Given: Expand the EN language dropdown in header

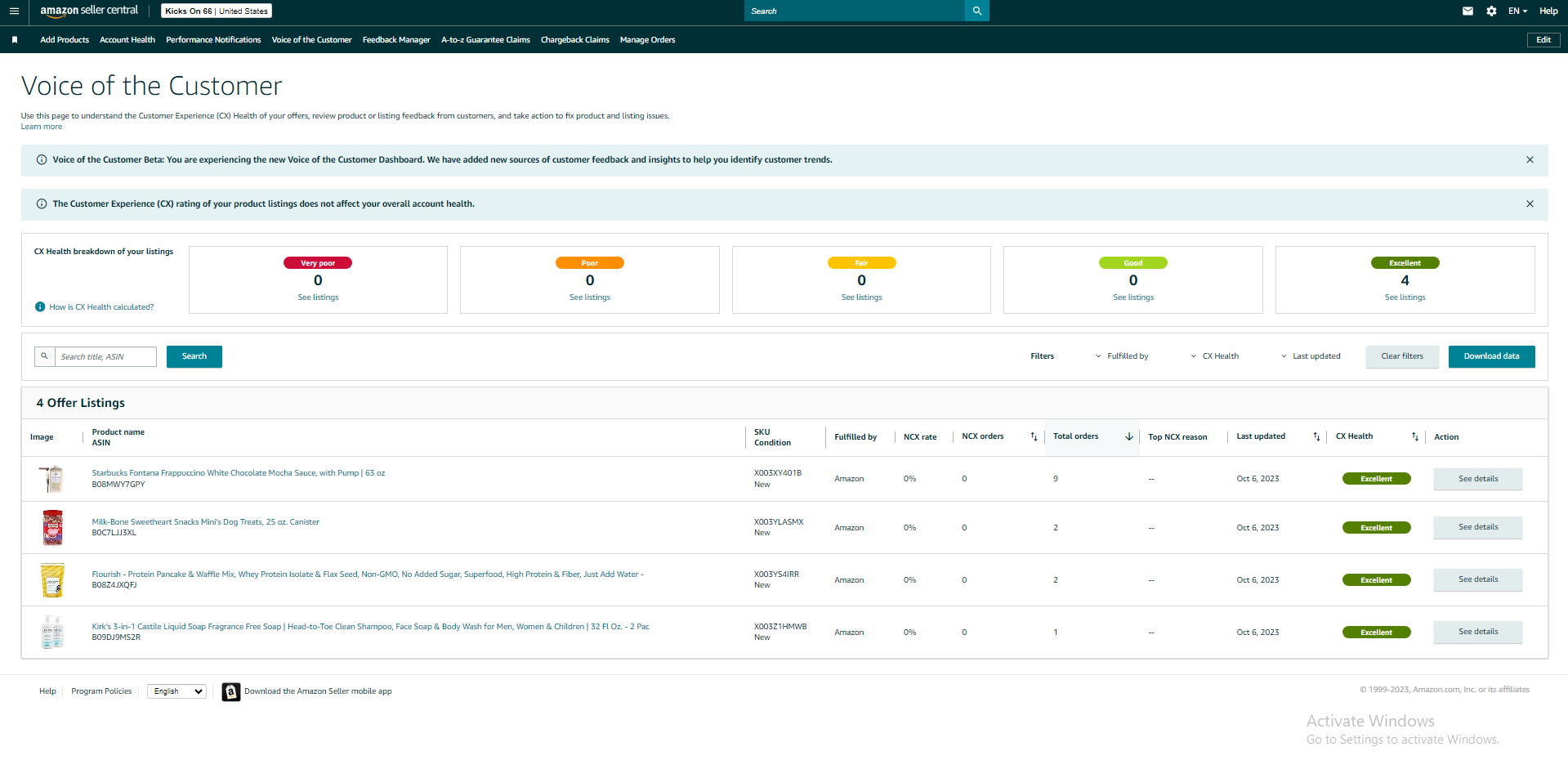Looking at the screenshot, I should click(1517, 11).
